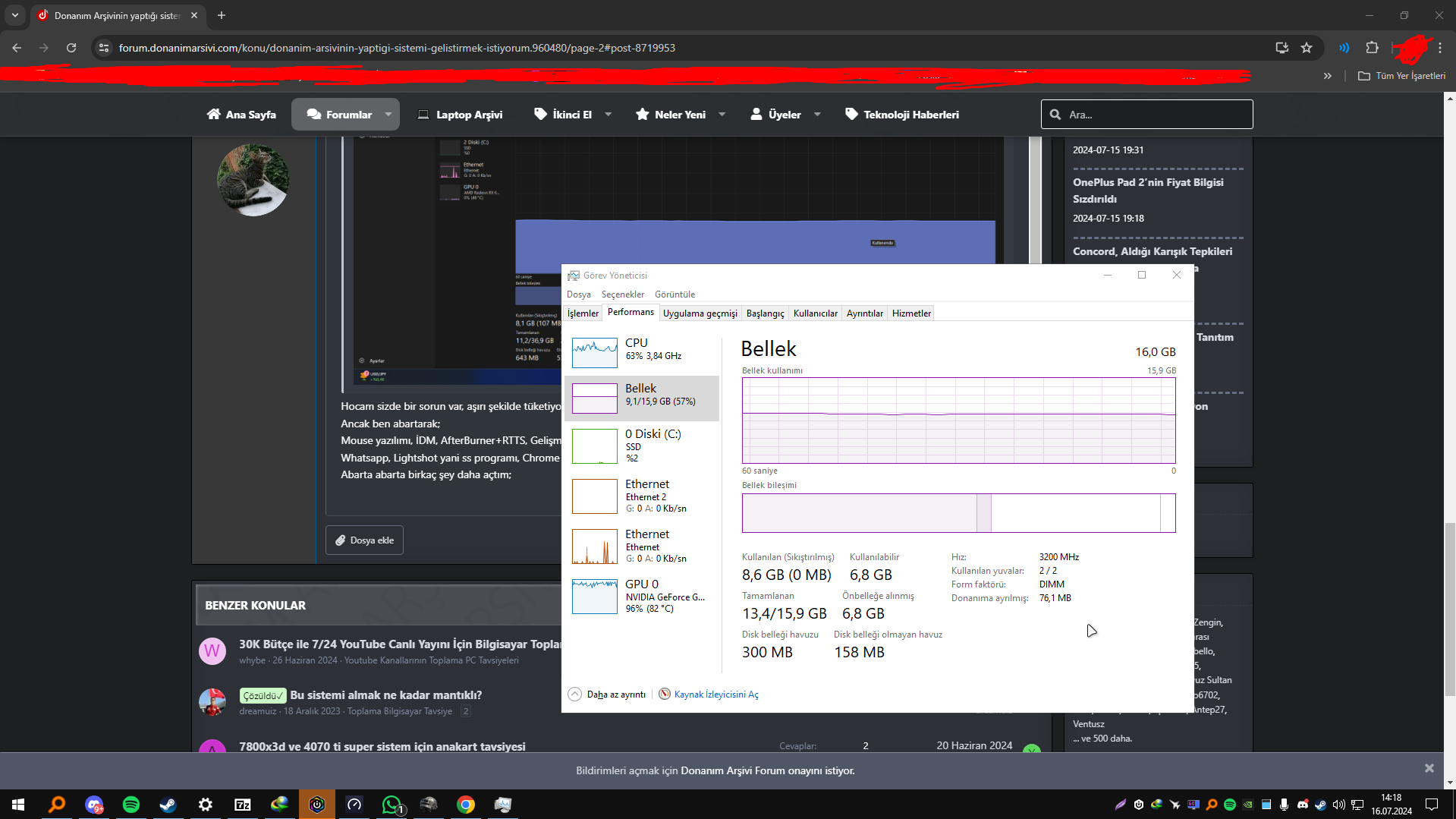This screenshot has height=819, width=1456.
Task: Open Discord taskbar icon with 9+ badge
Action: point(94,805)
